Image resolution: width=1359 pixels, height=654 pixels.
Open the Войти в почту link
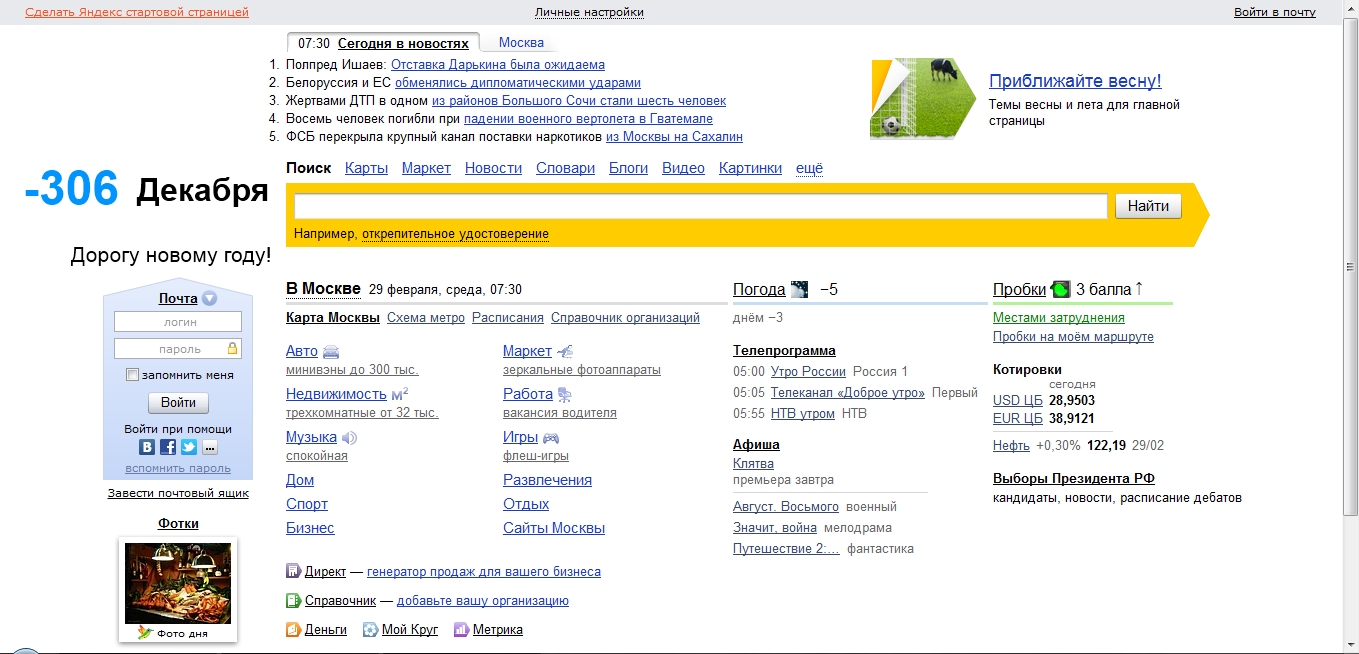(x=1274, y=12)
